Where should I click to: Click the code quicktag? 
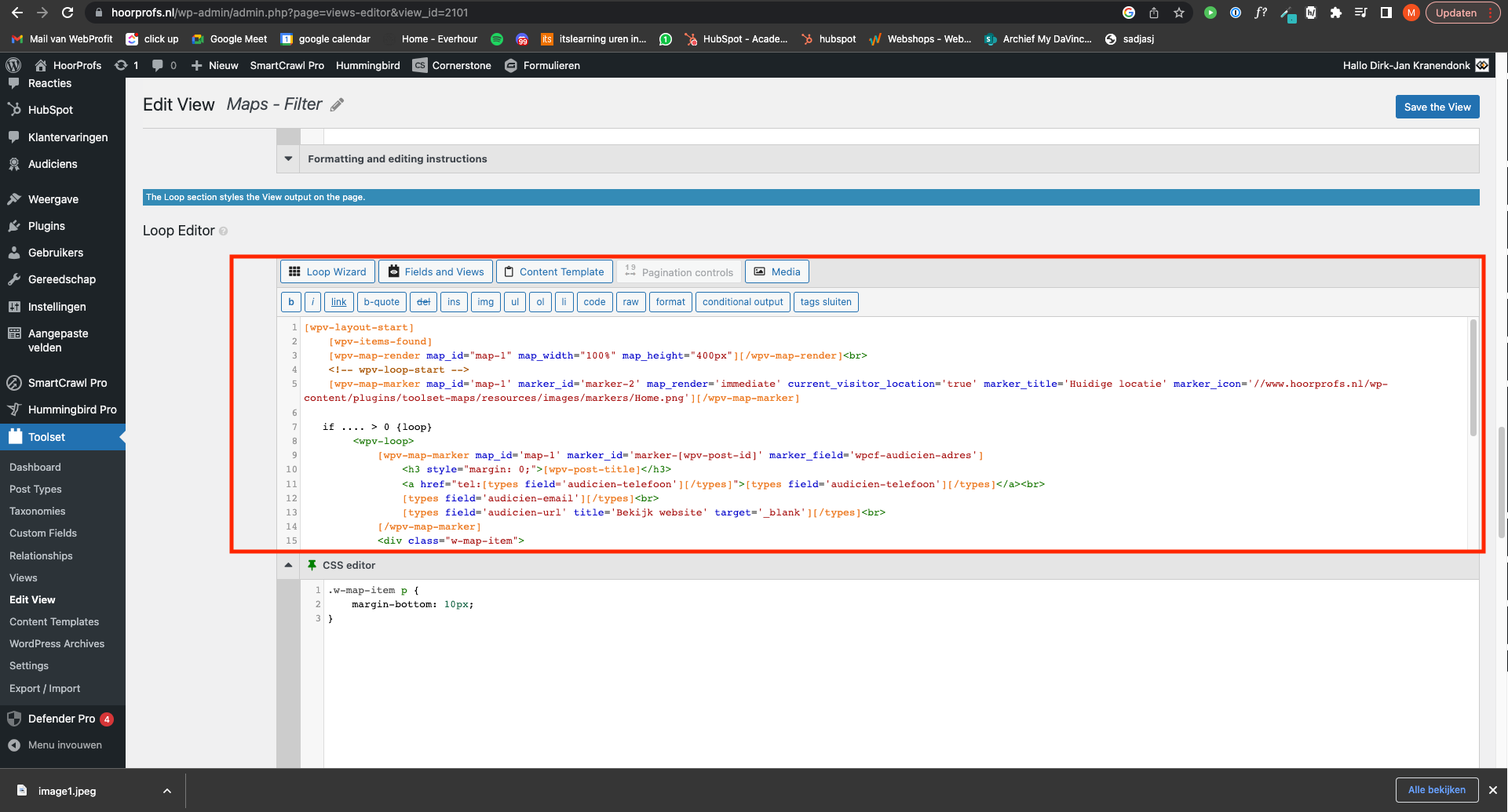594,302
